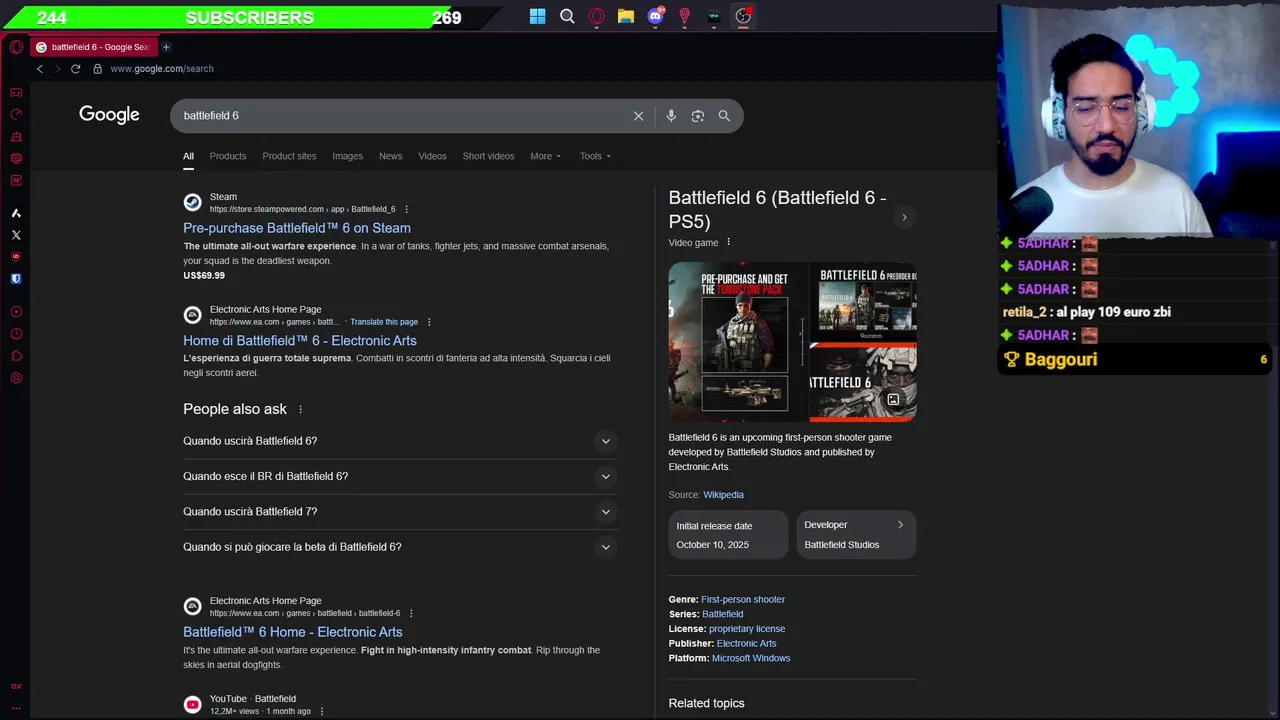Image resolution: width=1280 pixels, height=720 pixels.
Task: Open the History clock sidebar icon
Action: pos(16,334)
